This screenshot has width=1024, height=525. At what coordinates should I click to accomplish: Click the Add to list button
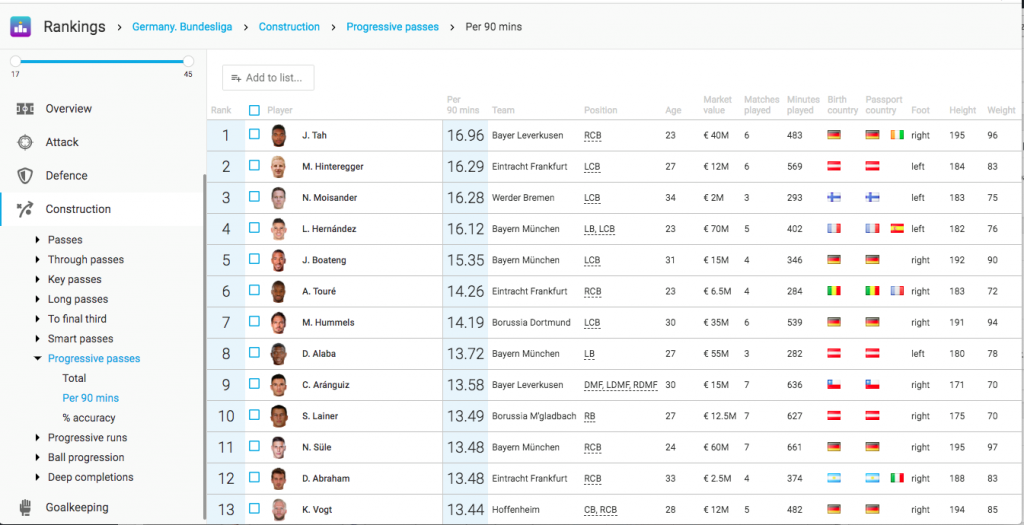coord(268,78)
